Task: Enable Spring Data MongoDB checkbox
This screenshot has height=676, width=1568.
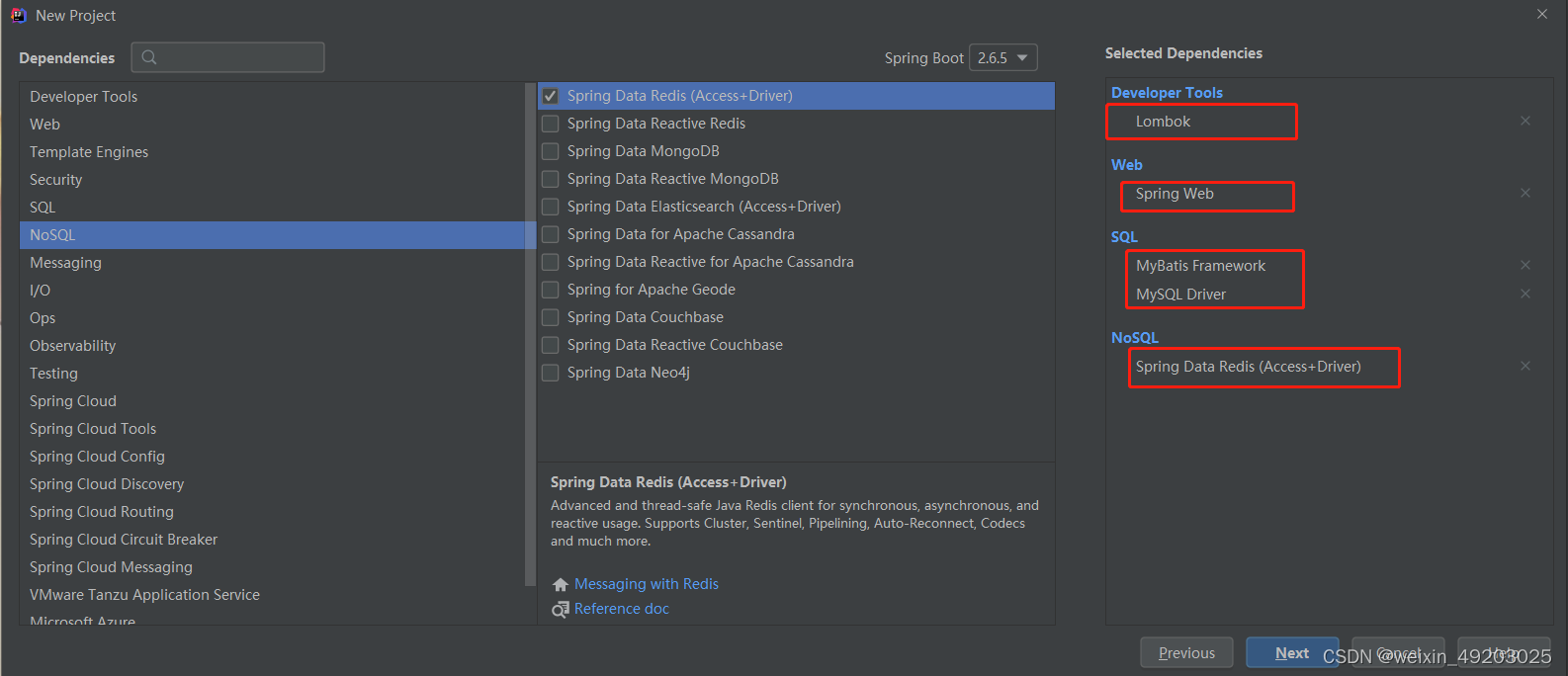Action: click(x=551, y=151)
